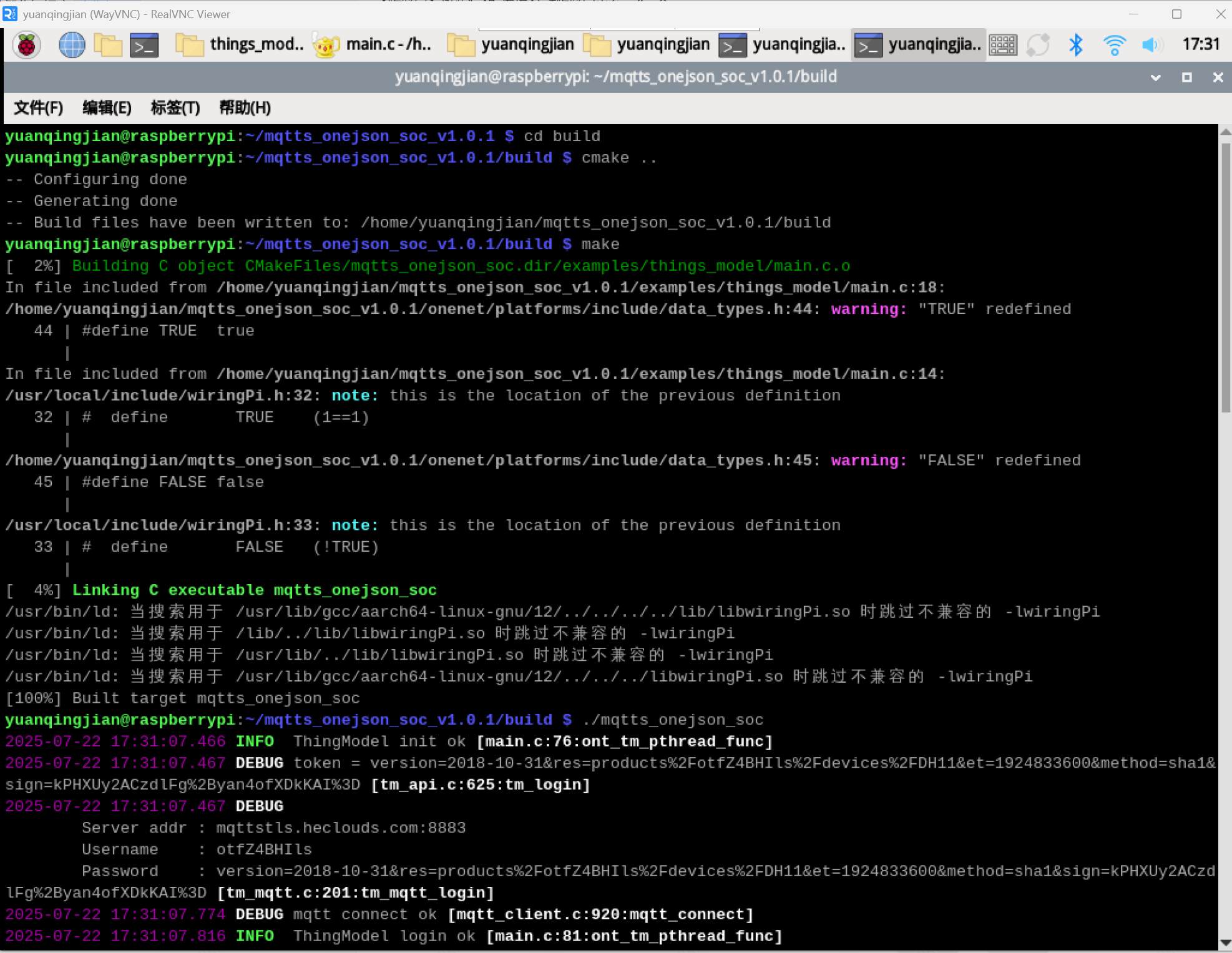
Task: Click the terminal title bar text
Action: pyautogui.click(x=616, y=77)
